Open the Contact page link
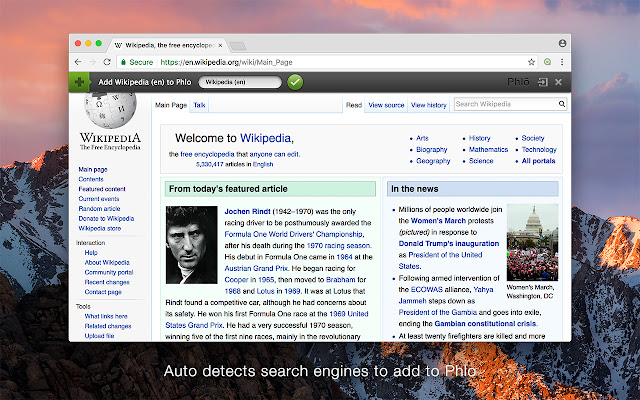The width and height of the screenshot is (640, 400). 103,292
